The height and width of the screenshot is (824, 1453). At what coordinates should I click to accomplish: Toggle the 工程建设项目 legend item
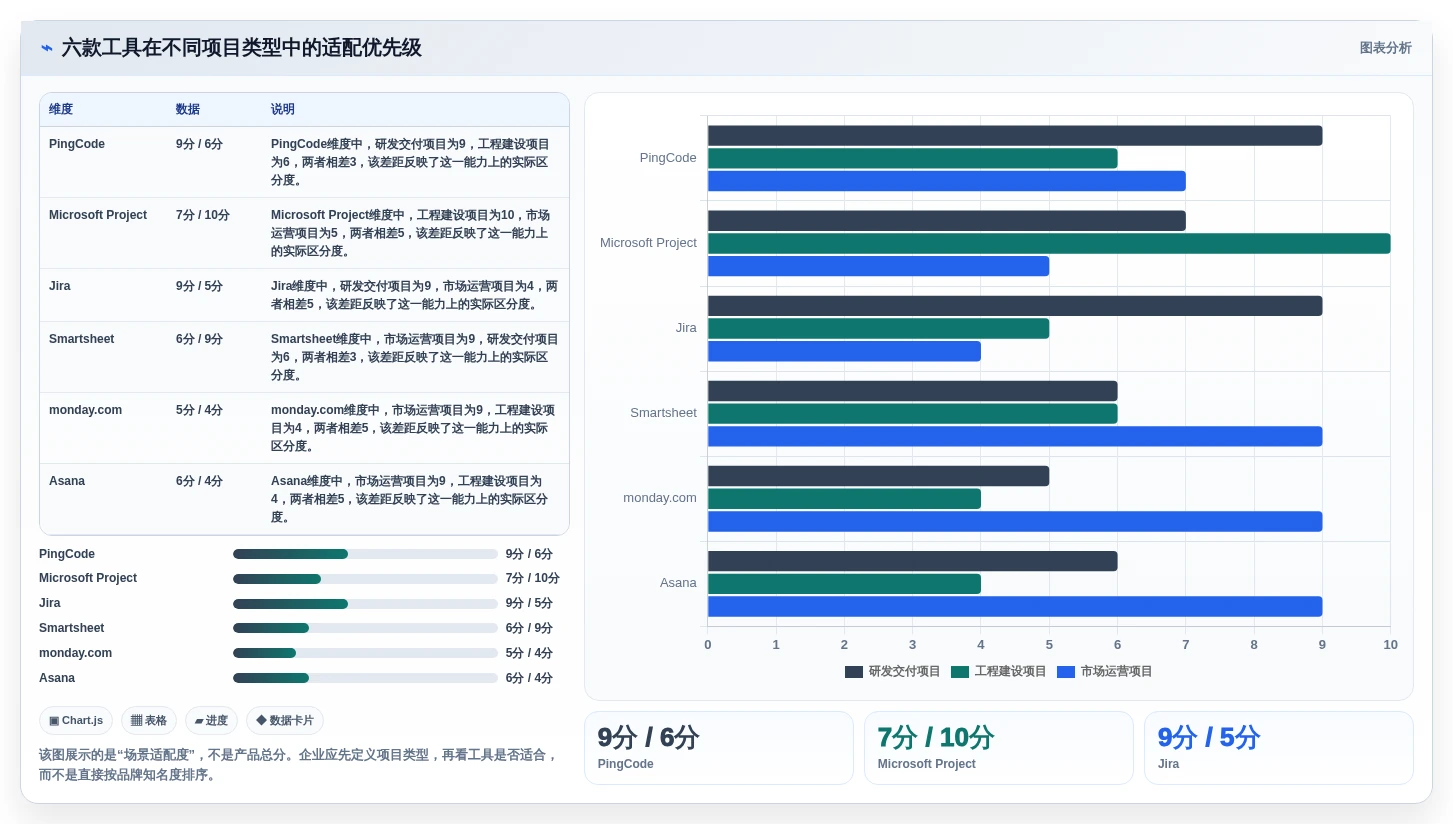tap(998, 671)
